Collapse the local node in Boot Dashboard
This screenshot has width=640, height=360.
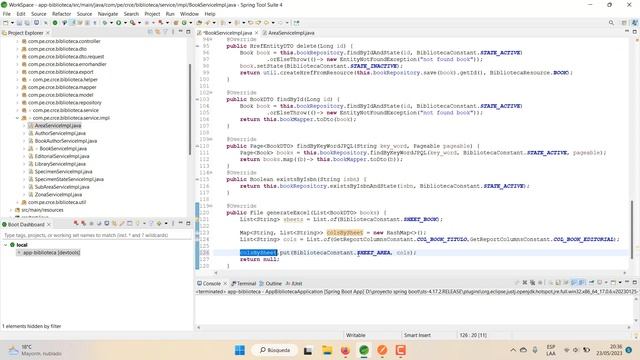(x=6, y=245)
